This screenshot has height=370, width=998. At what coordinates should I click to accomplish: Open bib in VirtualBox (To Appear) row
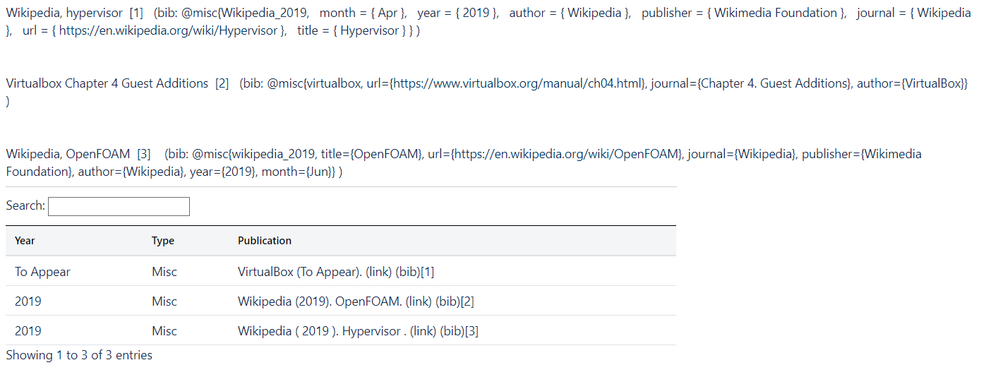coord(407,272)
